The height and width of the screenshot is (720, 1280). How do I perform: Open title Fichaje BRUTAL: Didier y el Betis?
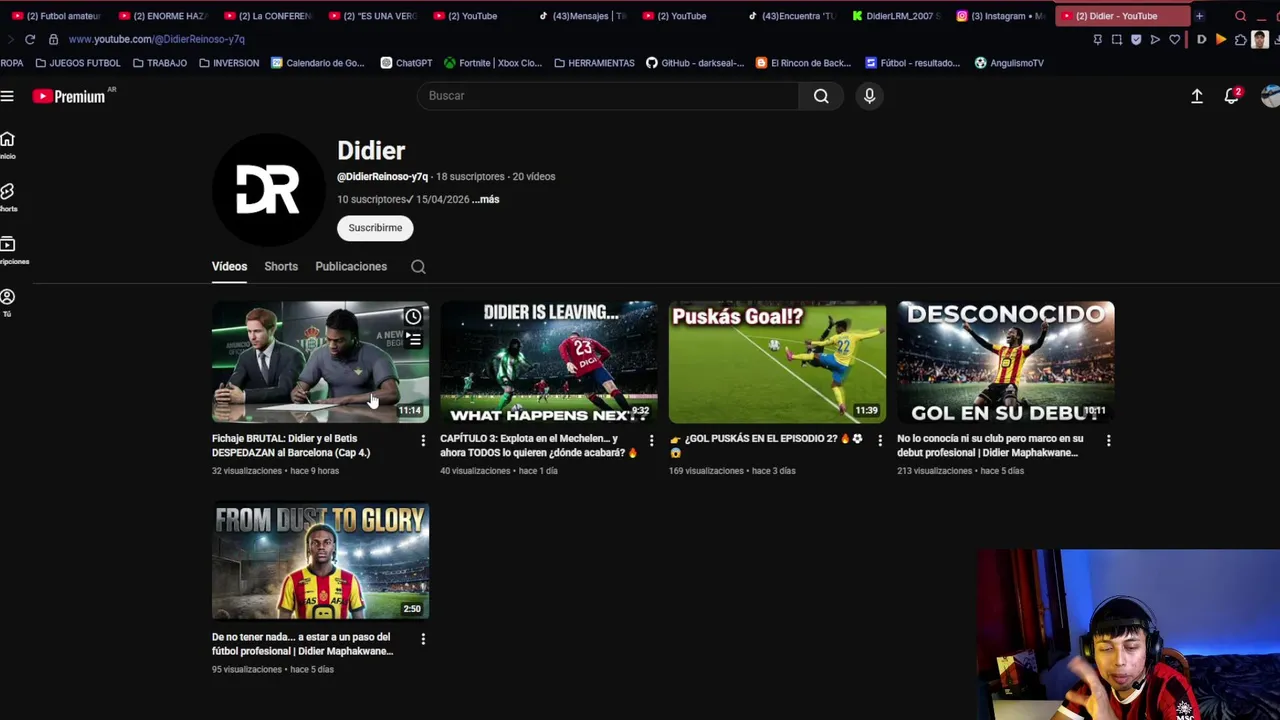point(291,446)
